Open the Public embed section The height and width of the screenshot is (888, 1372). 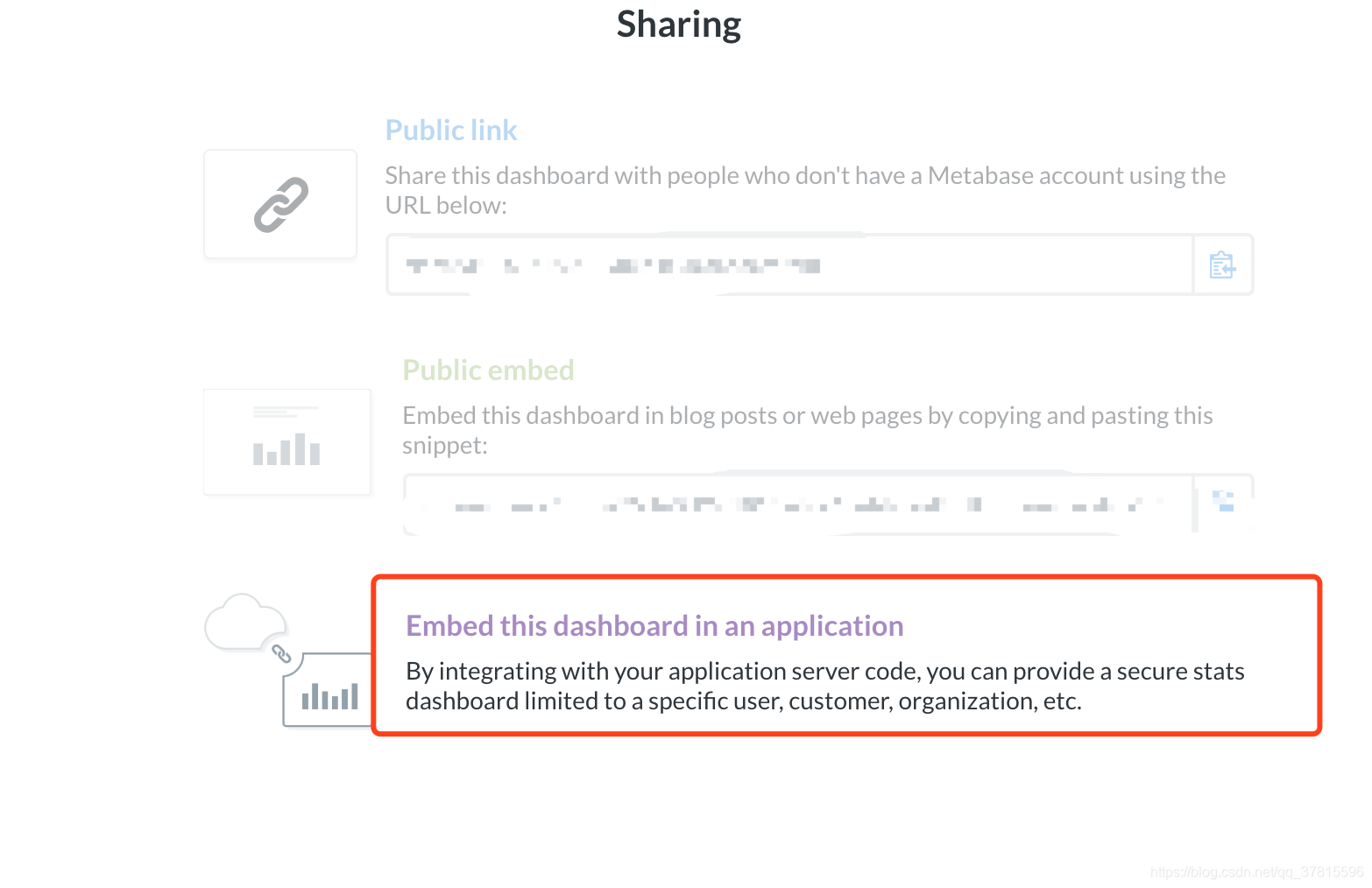click(487, 370)
